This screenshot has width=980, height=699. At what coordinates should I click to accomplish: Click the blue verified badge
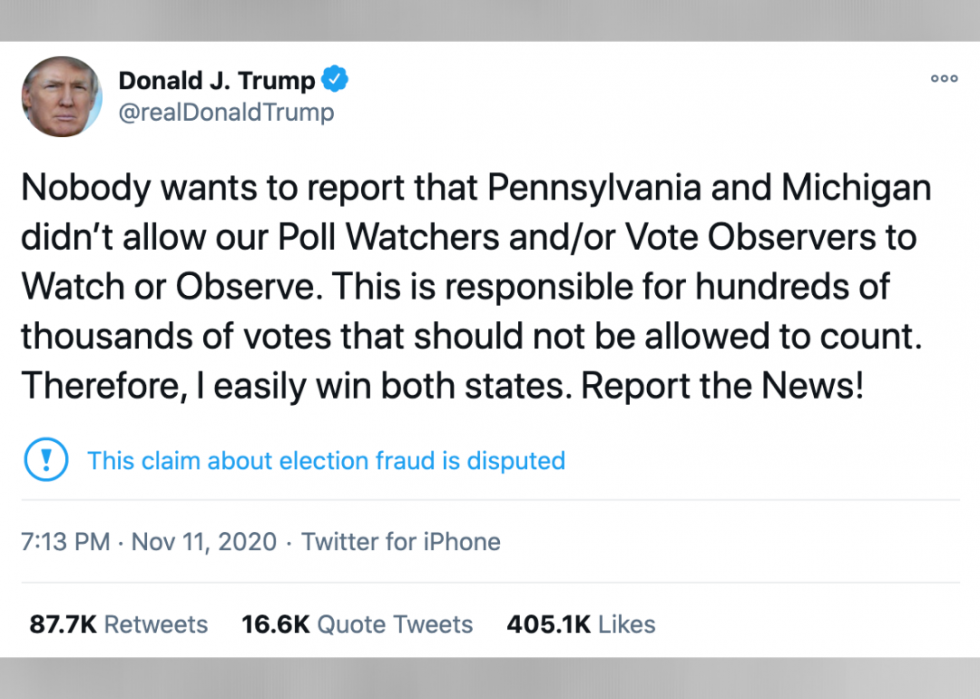click(x=337, y=80)
